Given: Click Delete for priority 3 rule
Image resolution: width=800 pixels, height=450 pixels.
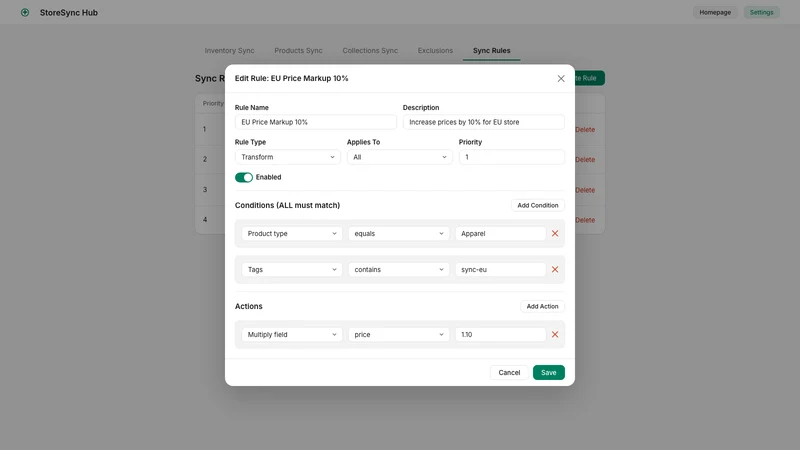Looking at the screenshot, I should pos(585,190).
